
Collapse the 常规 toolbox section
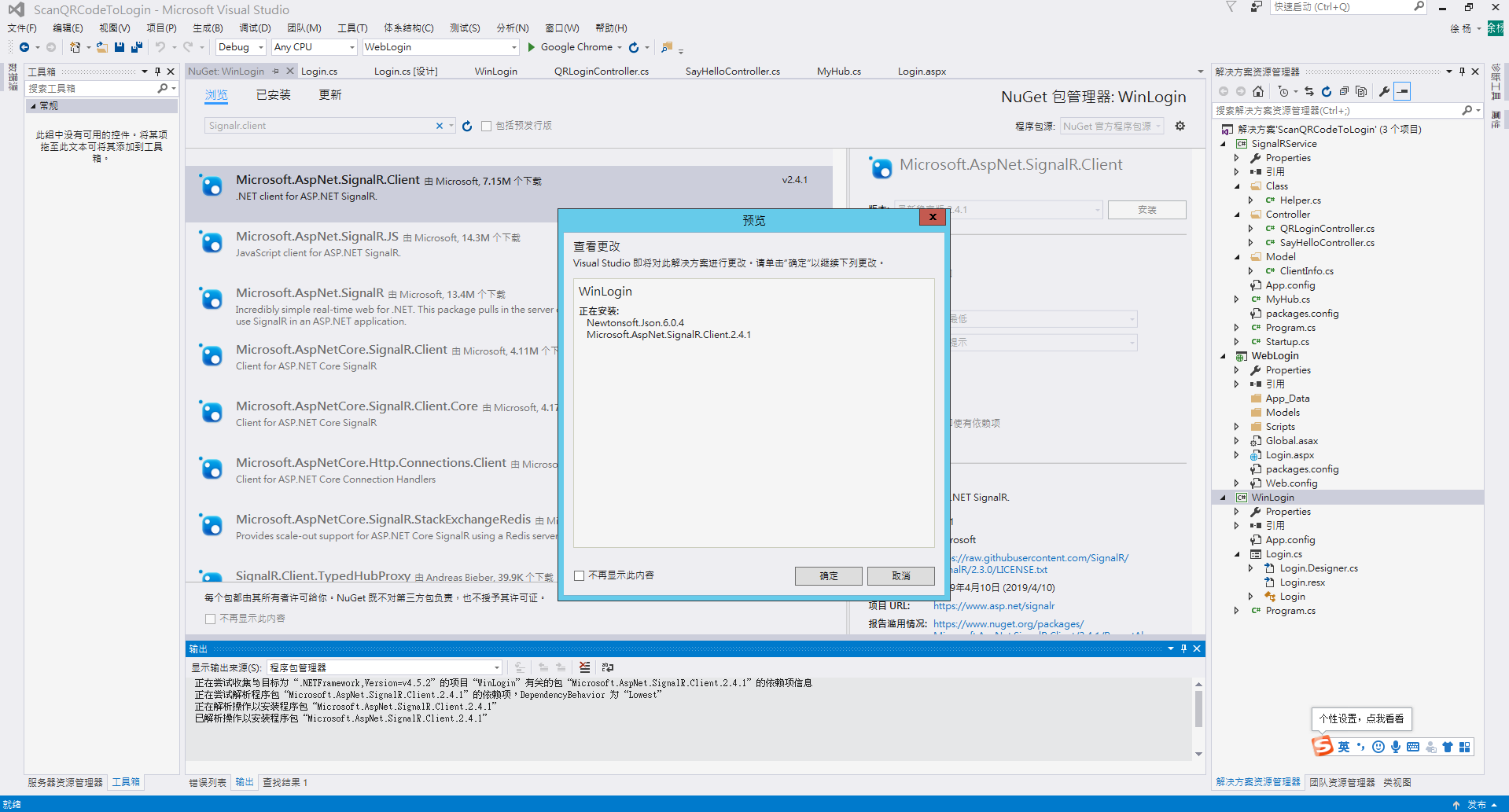coord(33,105)
